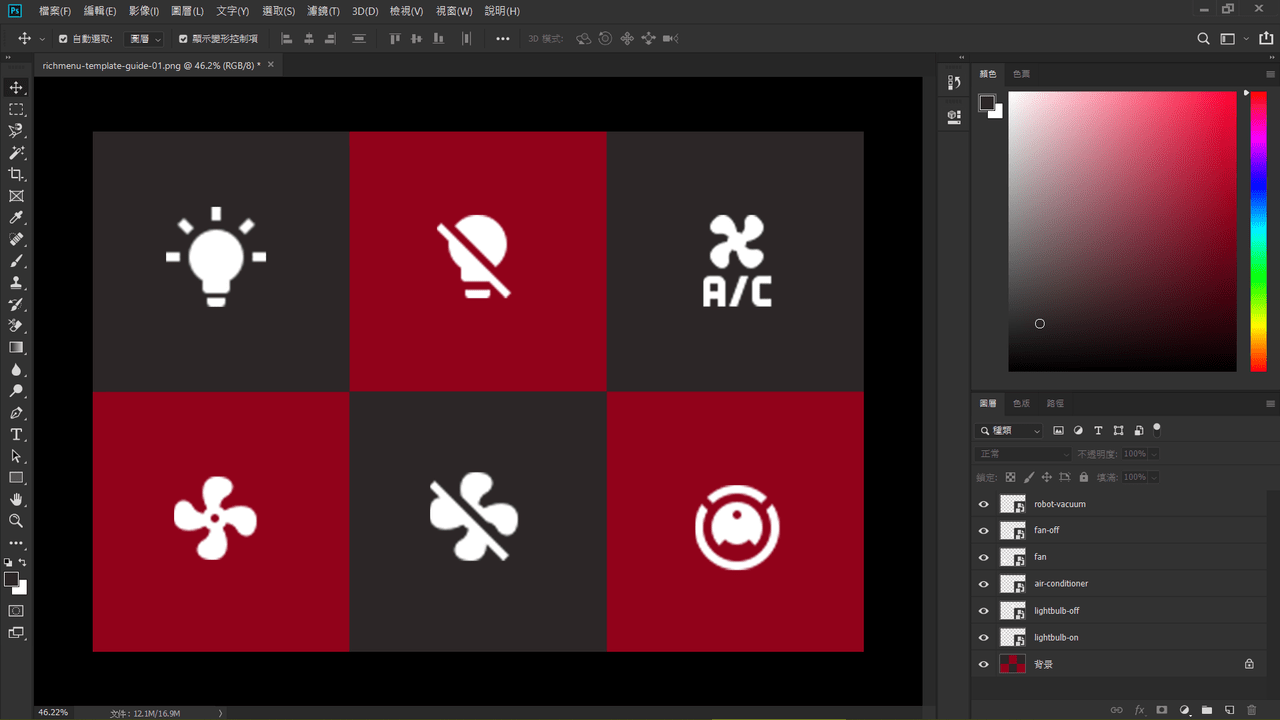Select the Move tool in toolbox
1280x720 pixels.
(16, 88)
